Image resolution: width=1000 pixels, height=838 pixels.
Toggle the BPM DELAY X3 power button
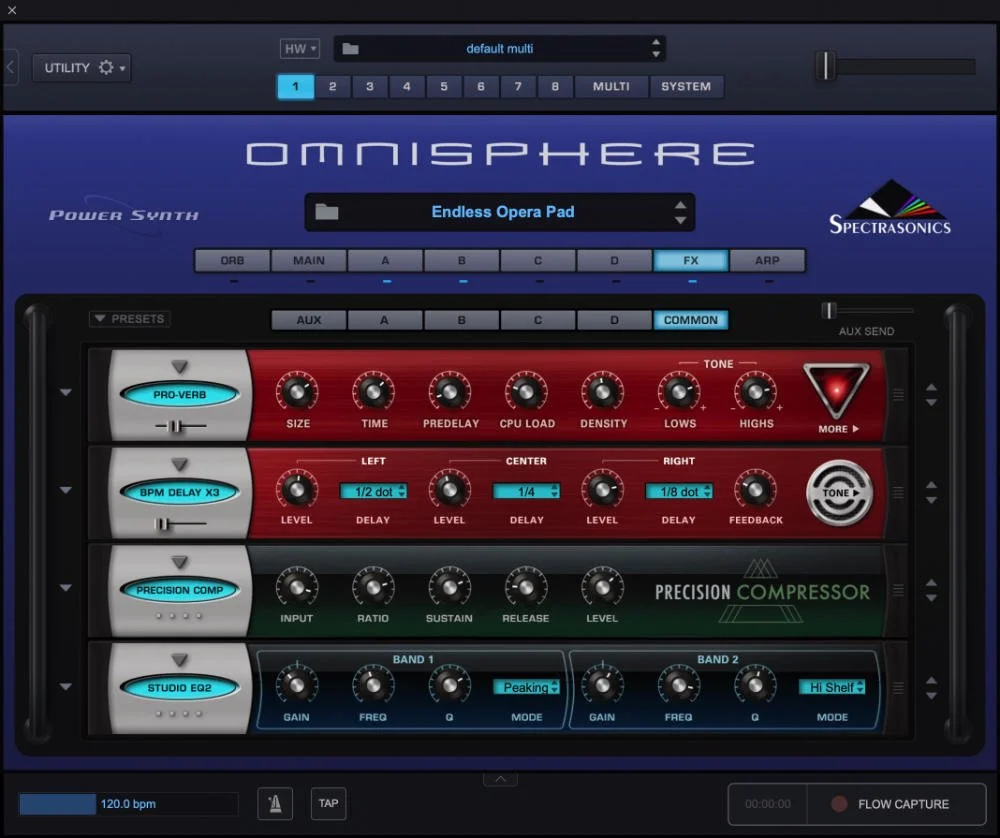point(179,492)
